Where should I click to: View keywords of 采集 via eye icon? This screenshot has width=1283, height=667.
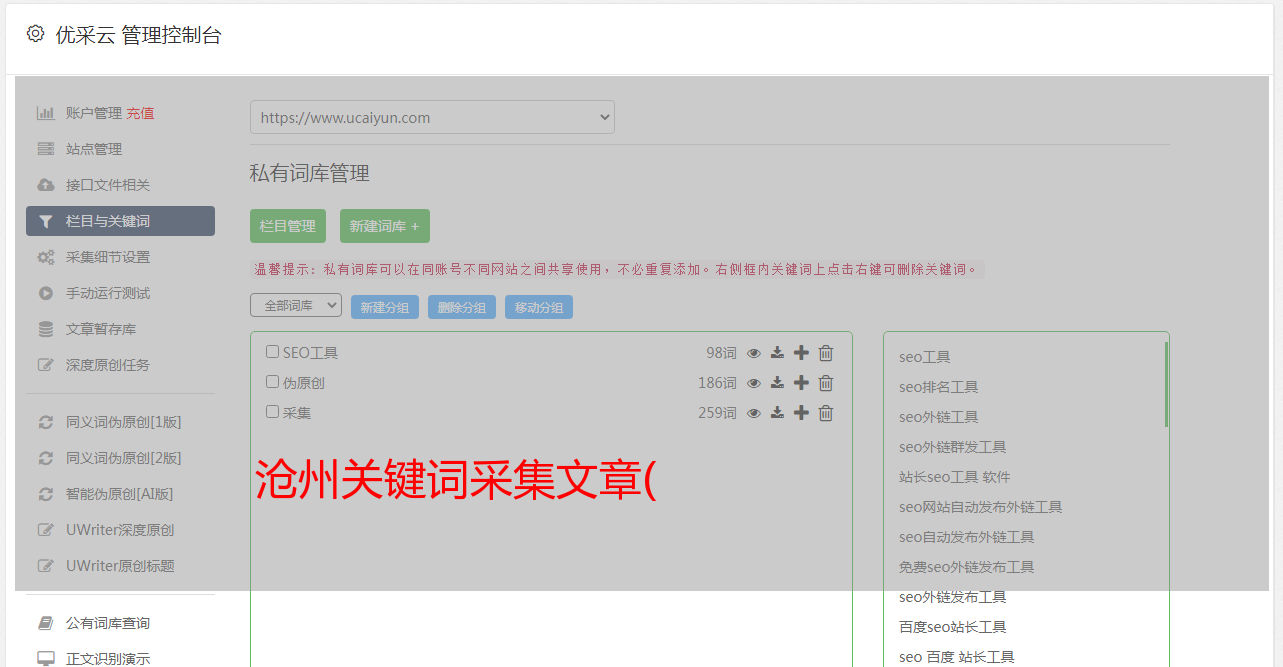754,413
